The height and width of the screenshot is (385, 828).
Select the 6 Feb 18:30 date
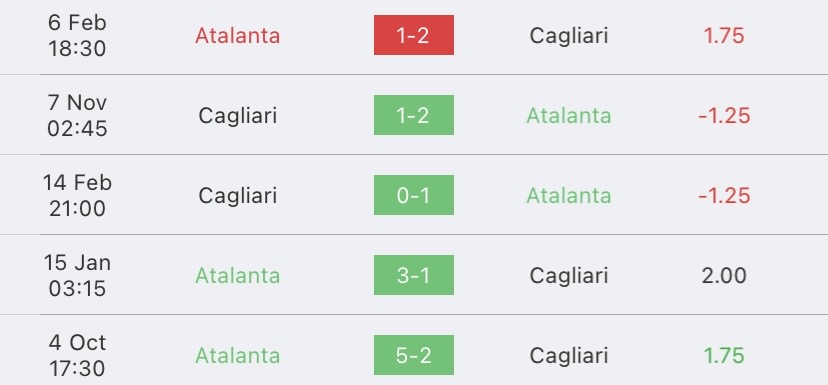pyautogui.click(x=77, y=35)
